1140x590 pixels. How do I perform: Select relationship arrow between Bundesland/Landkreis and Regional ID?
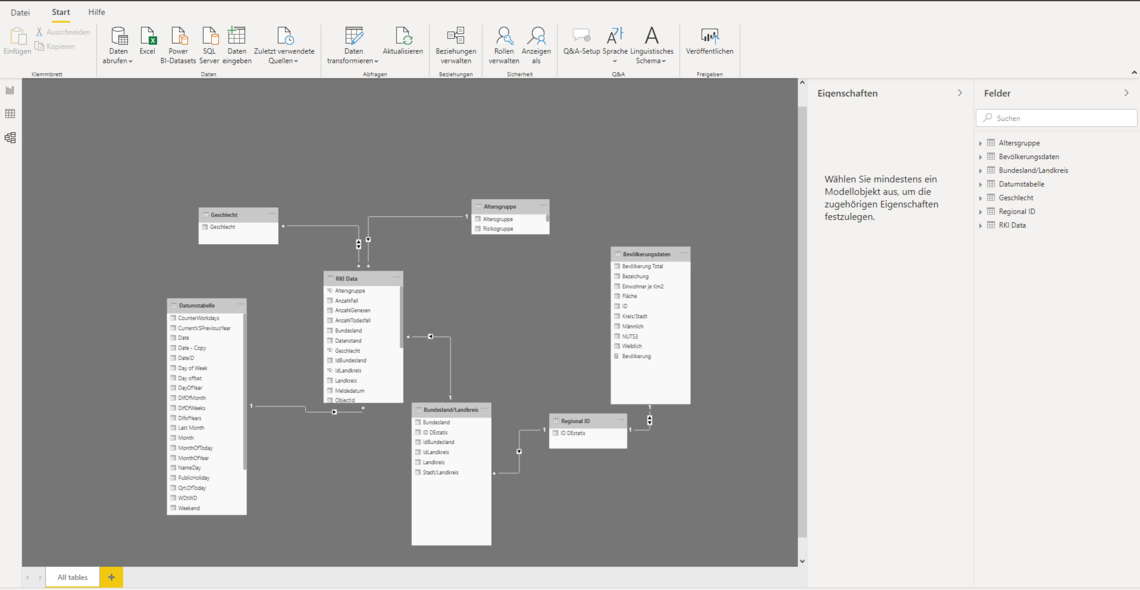pos(519,451)
